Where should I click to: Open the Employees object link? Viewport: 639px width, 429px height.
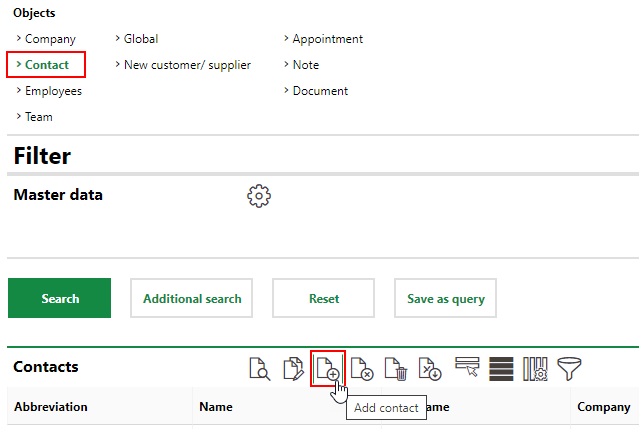tap(53, 91)
